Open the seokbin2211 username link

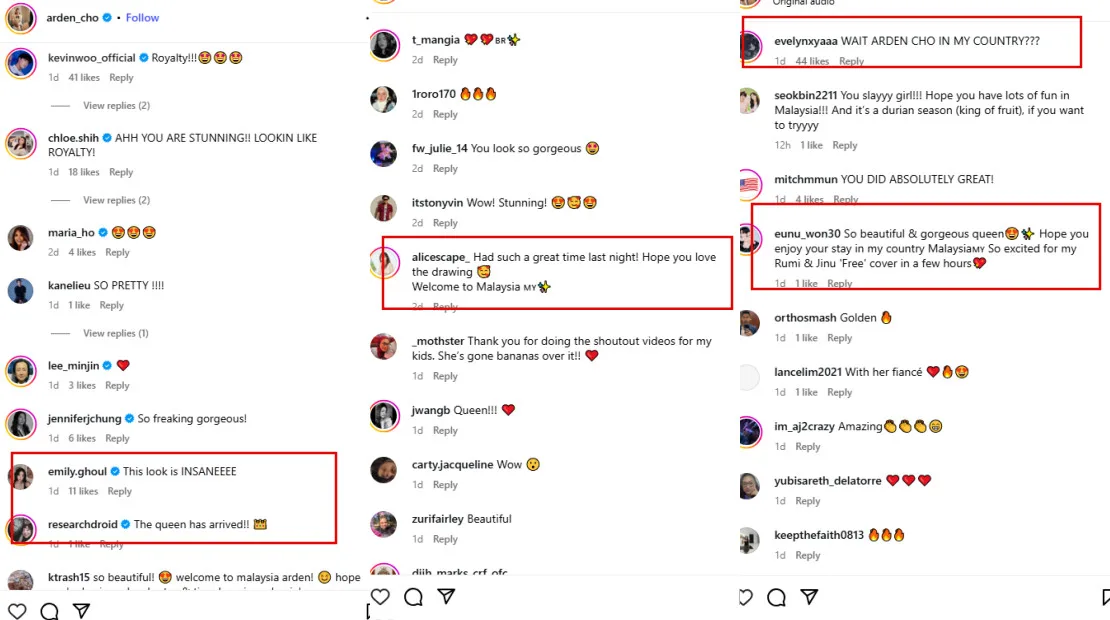pos(807,96)
